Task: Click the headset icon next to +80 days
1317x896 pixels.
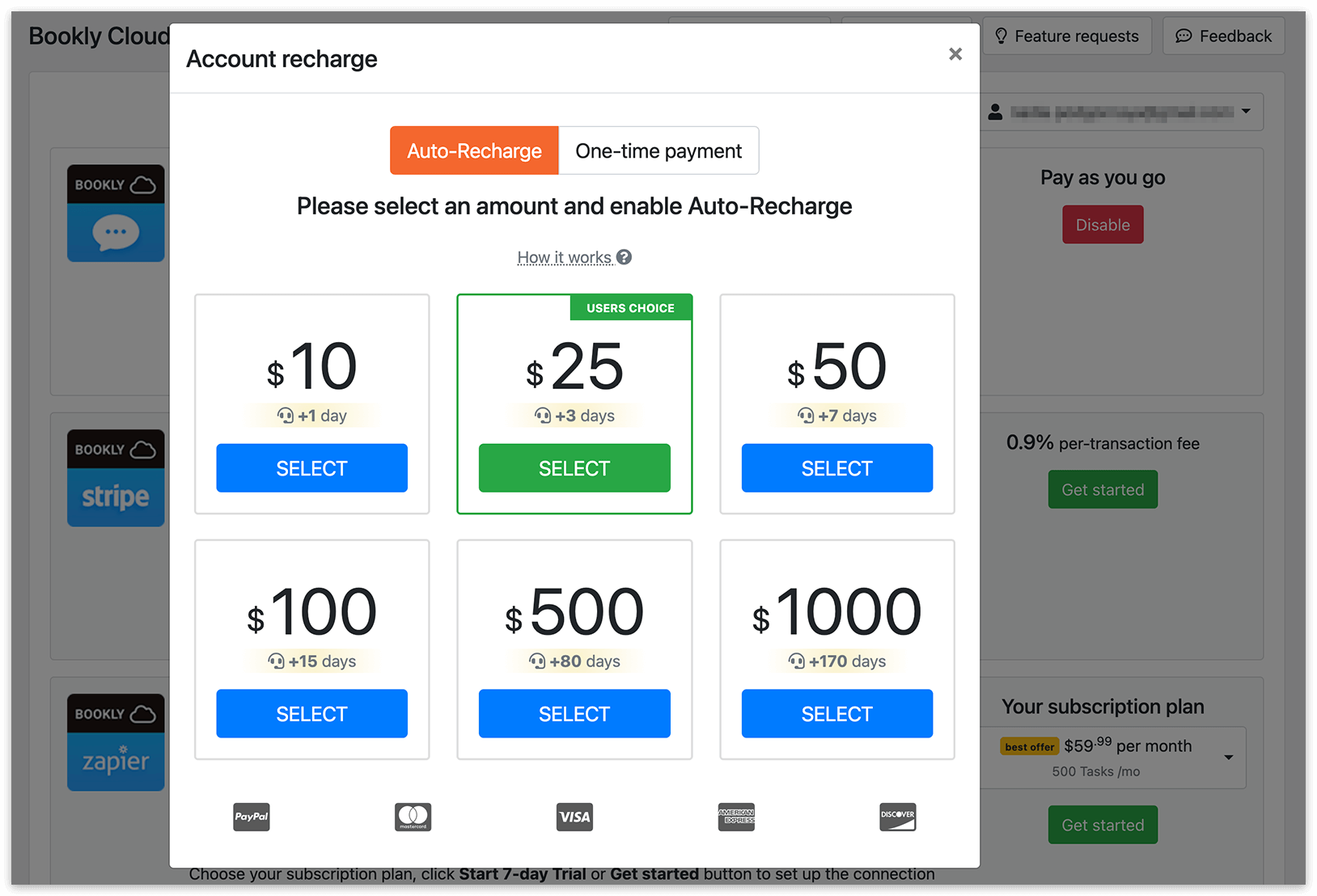Action: point(538,661)
